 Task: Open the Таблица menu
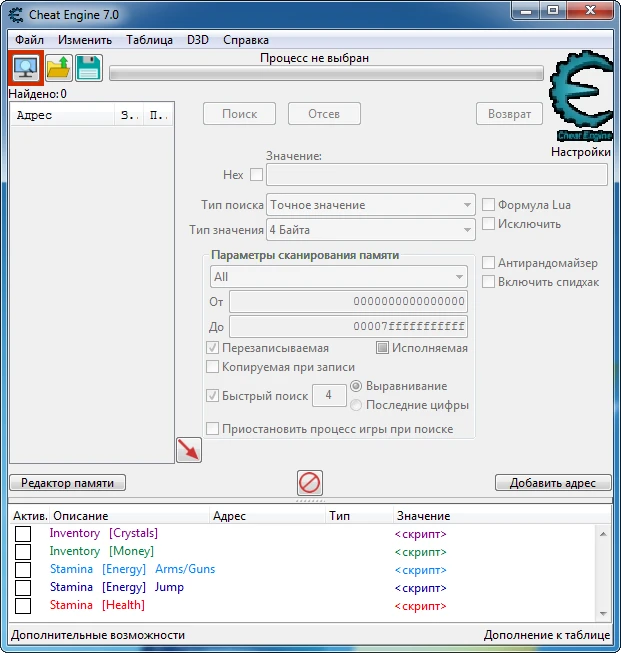click(150, 40)
